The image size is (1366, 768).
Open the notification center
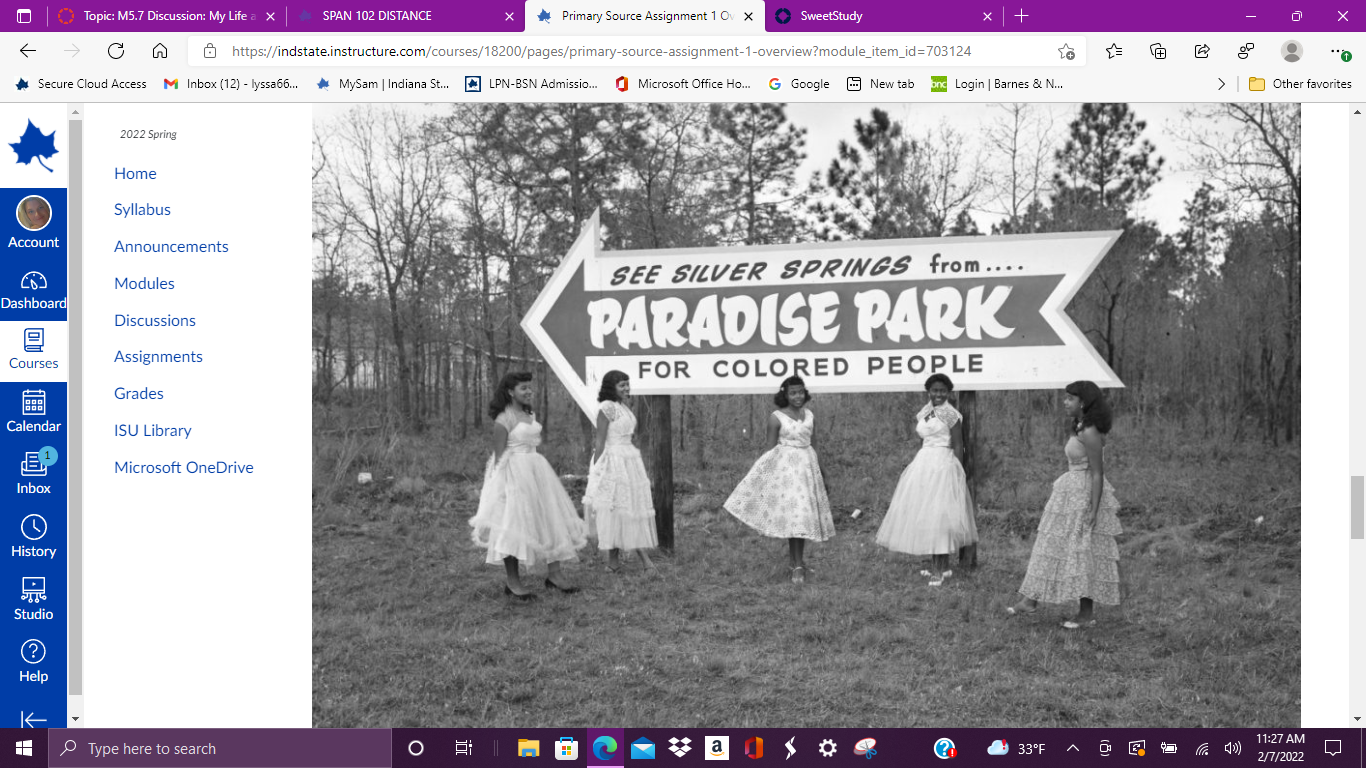tap(1332, 748)
